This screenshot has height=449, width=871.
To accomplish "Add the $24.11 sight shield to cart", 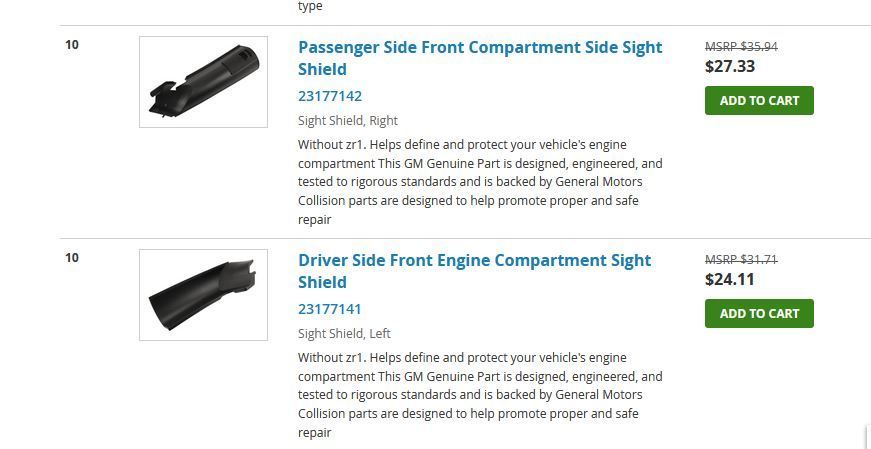I will click(759, 313).
